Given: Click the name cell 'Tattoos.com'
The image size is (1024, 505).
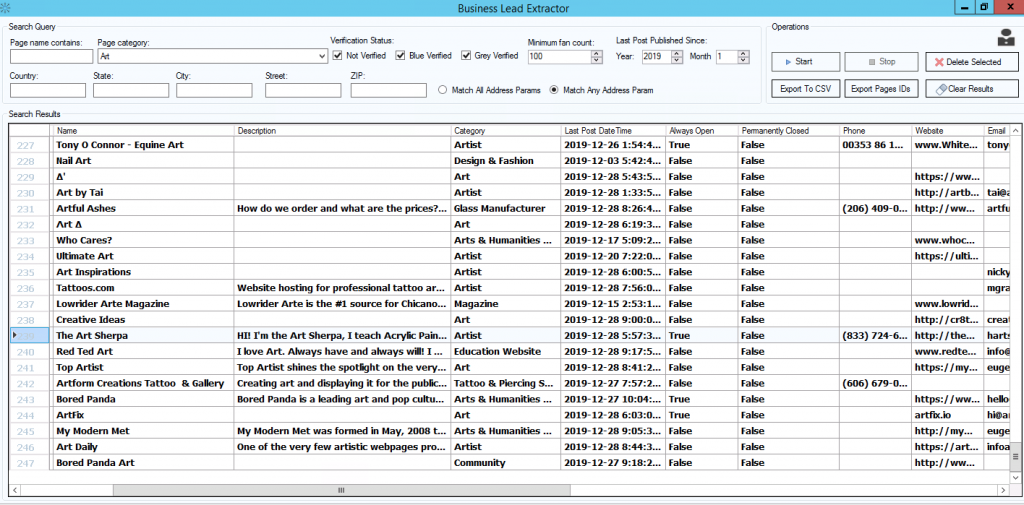Looking at the screenshot, I should coord(143,288).
